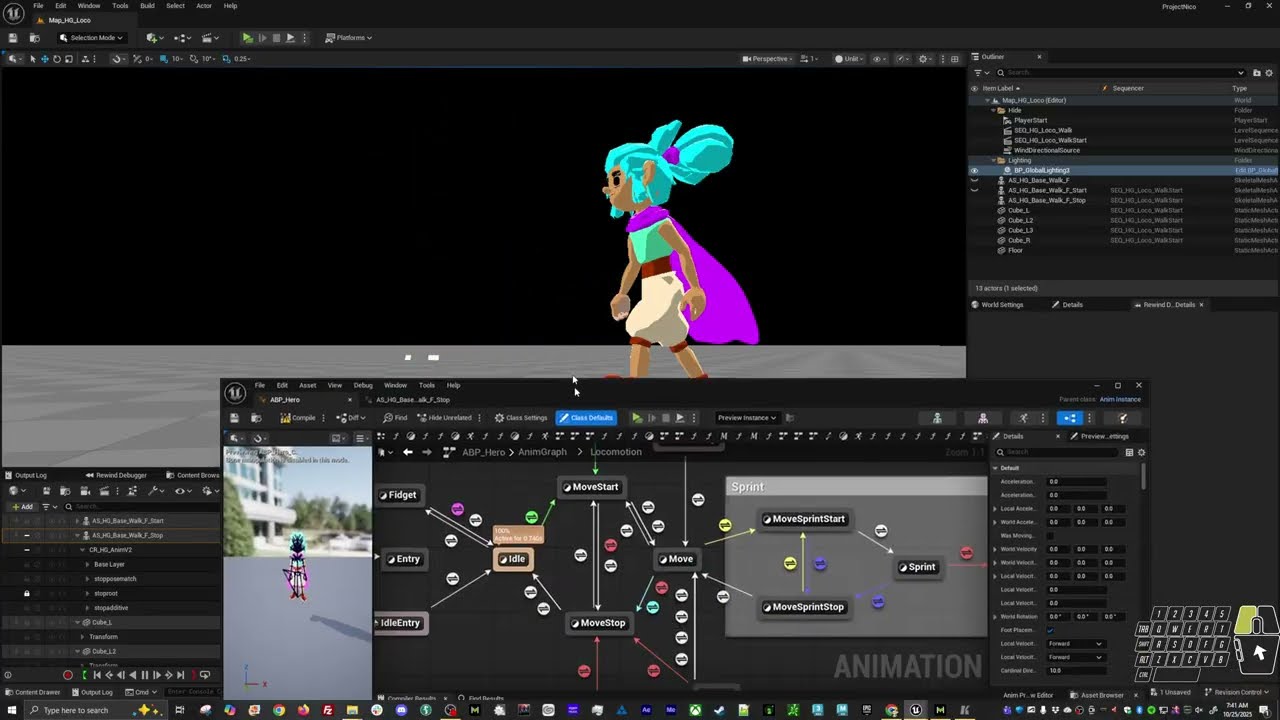Viewport: 1280px width, 720px height.
Task: Collapse CR_HG_AnimV2 track
Action: click(x=82, y=550)
